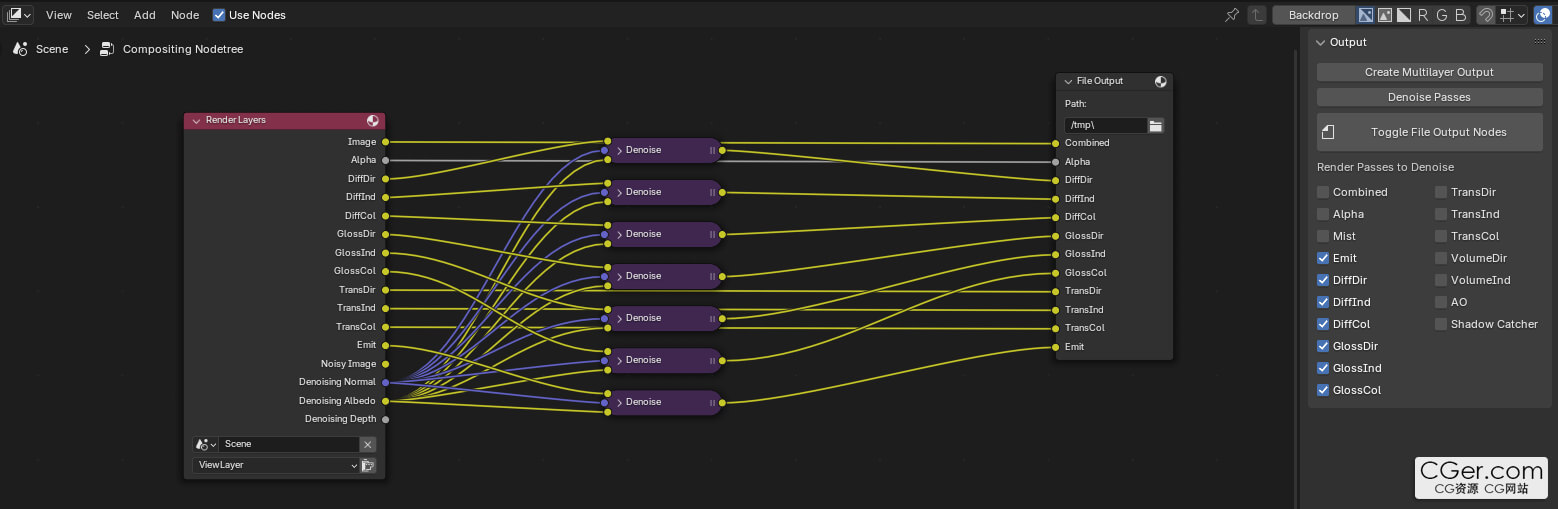Clear the Scene field with the X icon
The width and height of the screenshot is (1558, 509).
click(368, 444)
